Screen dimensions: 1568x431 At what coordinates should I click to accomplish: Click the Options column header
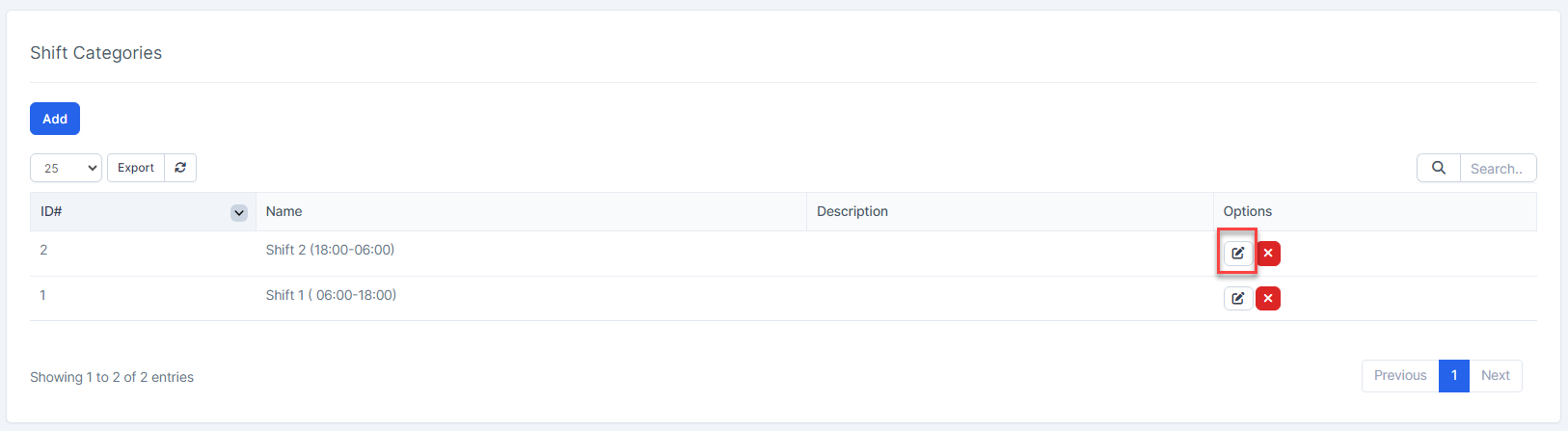tap(1247, 211)
